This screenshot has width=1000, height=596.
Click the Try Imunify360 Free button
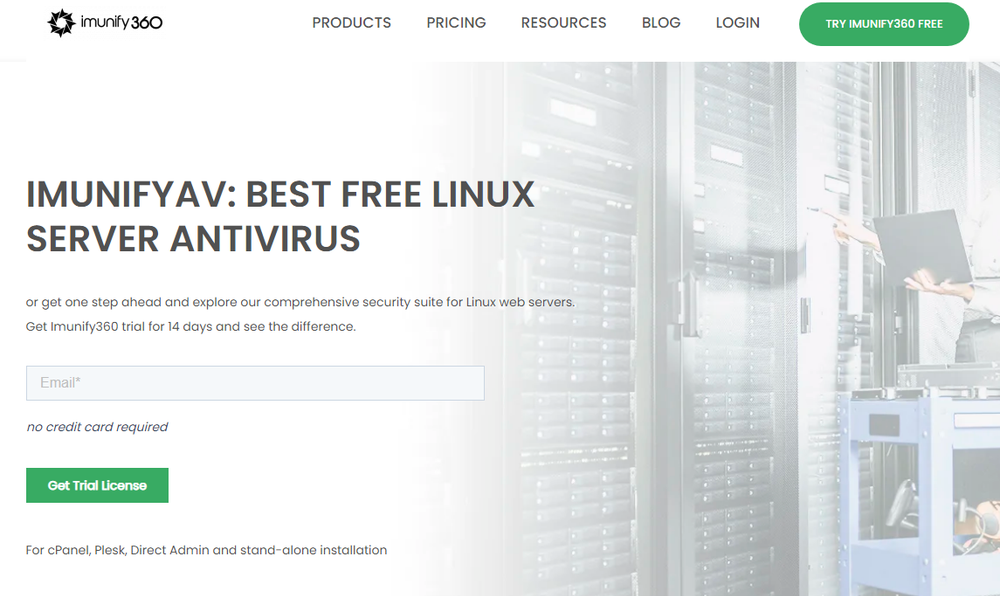coord(884,24)
